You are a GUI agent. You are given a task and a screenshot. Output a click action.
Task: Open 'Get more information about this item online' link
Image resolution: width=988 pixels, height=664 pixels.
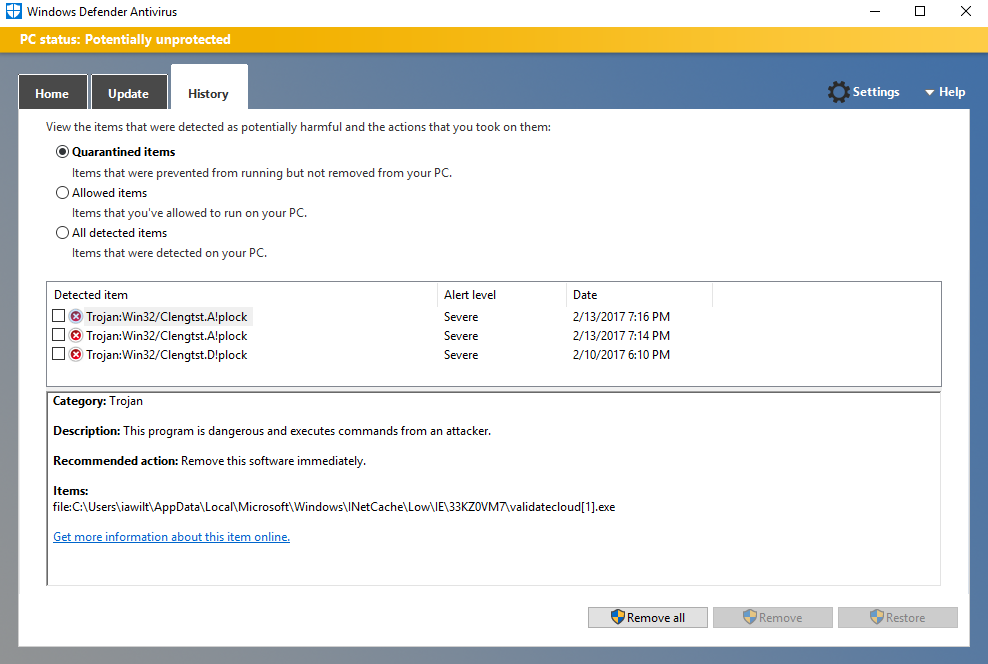point(171,537)
